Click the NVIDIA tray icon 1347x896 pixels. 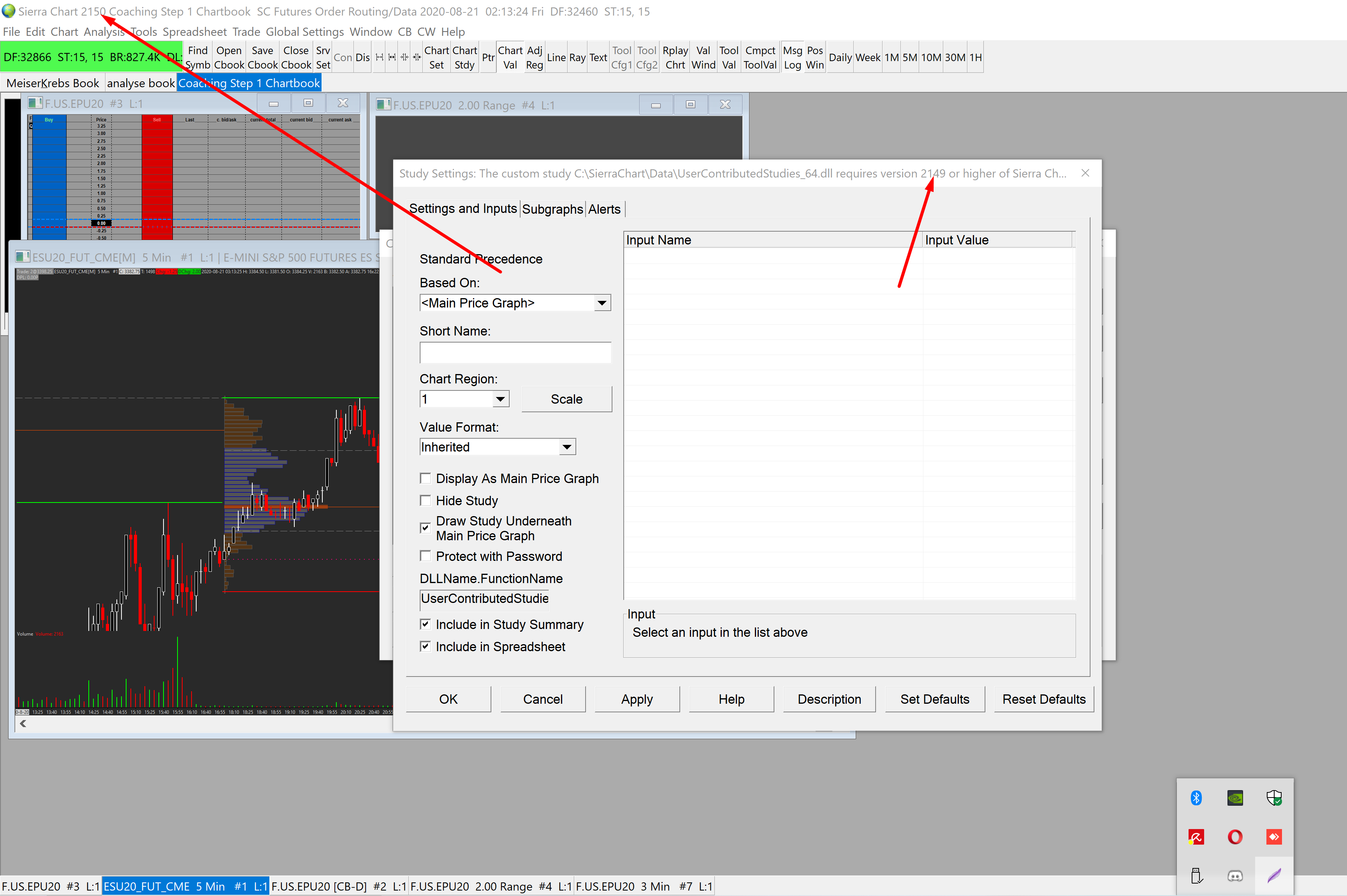click(x=1235, y=798)
